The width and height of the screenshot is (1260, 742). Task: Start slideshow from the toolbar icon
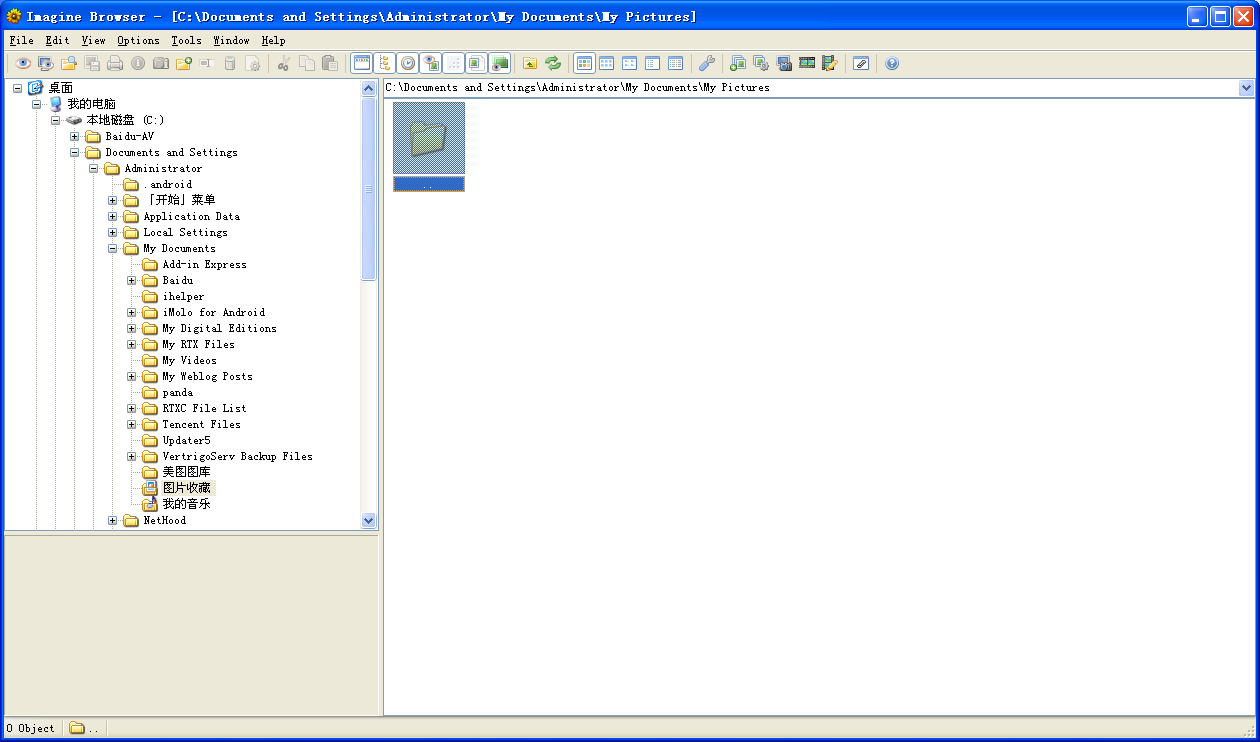pyautogui.click(x=46, y=63)
